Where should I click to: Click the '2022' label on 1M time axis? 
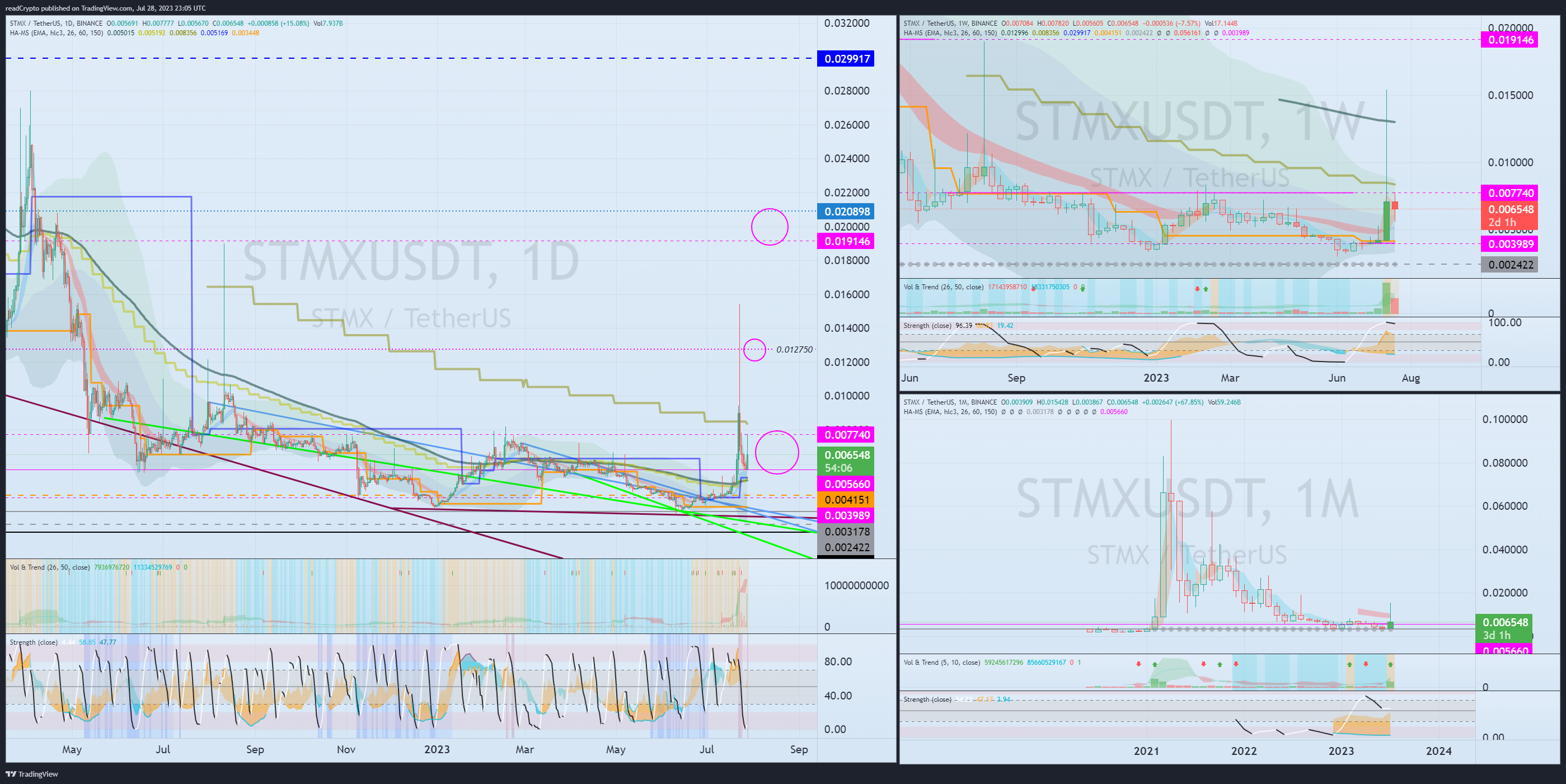pyautogui.click(x=1243, y=751)
